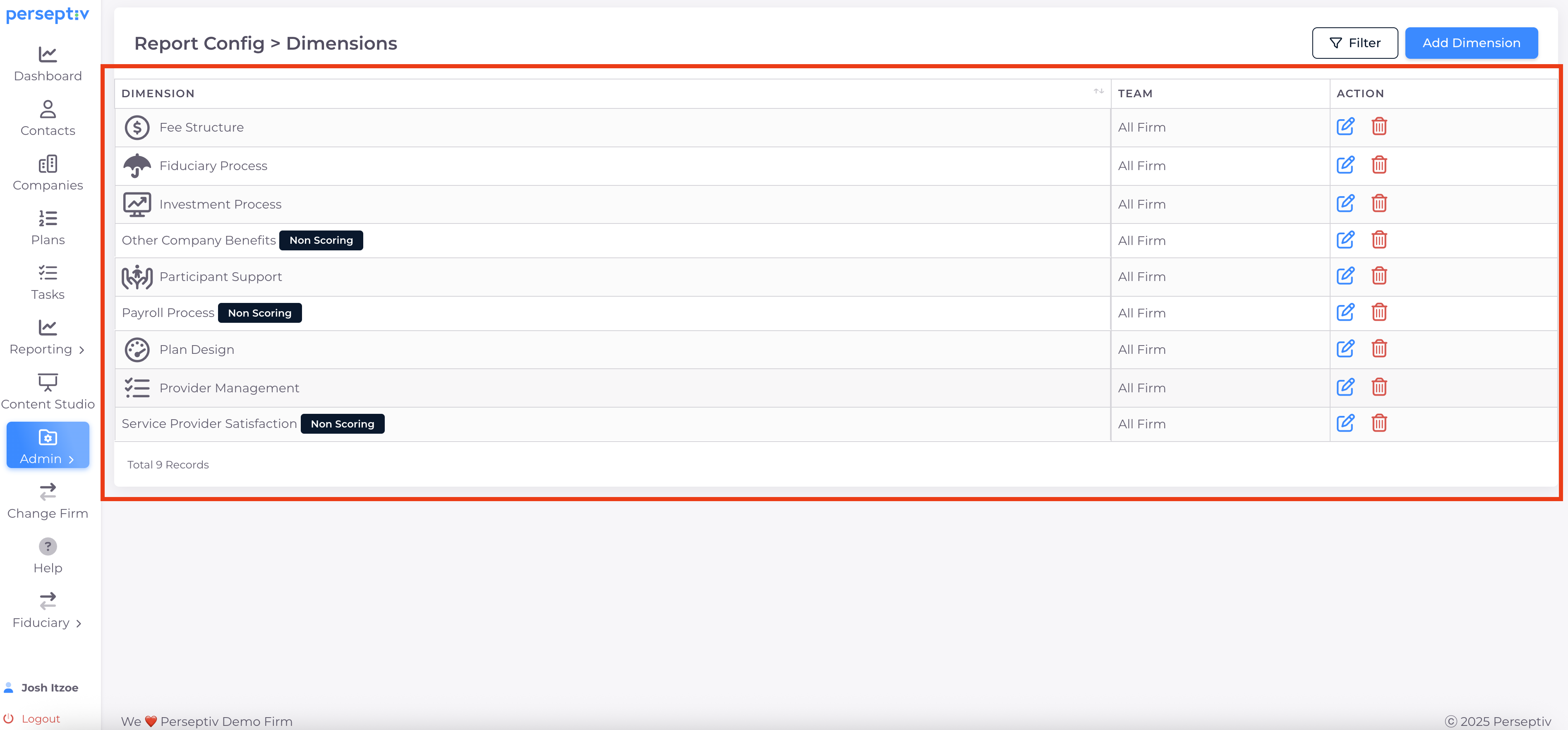Viewport: 1568px width, 730px height.
Task: Delete the Service Provider Satisfaction dimension
Action: 1379,423
